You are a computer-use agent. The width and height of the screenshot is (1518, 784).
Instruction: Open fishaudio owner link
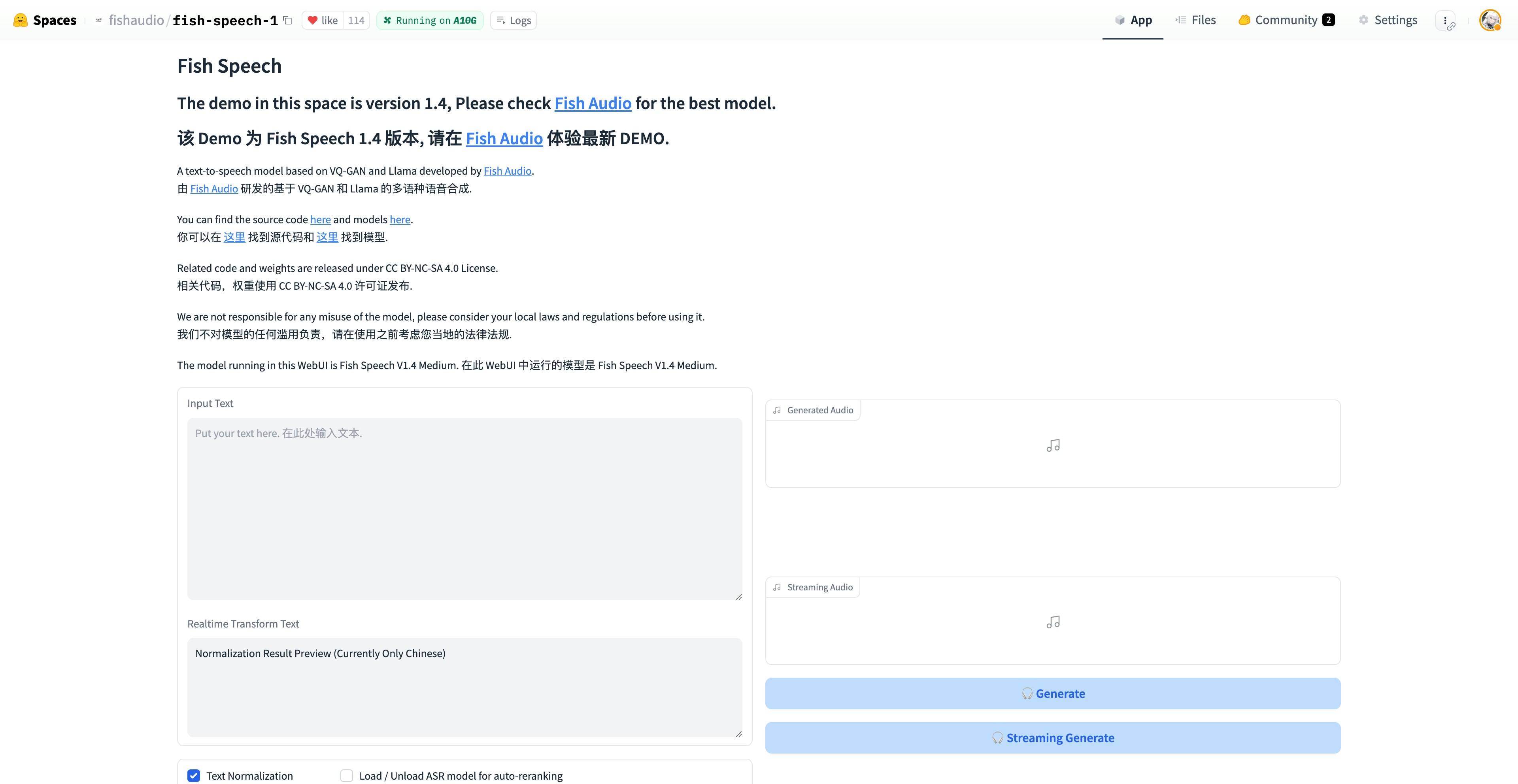pyautogui.click(x=136, y=20)
